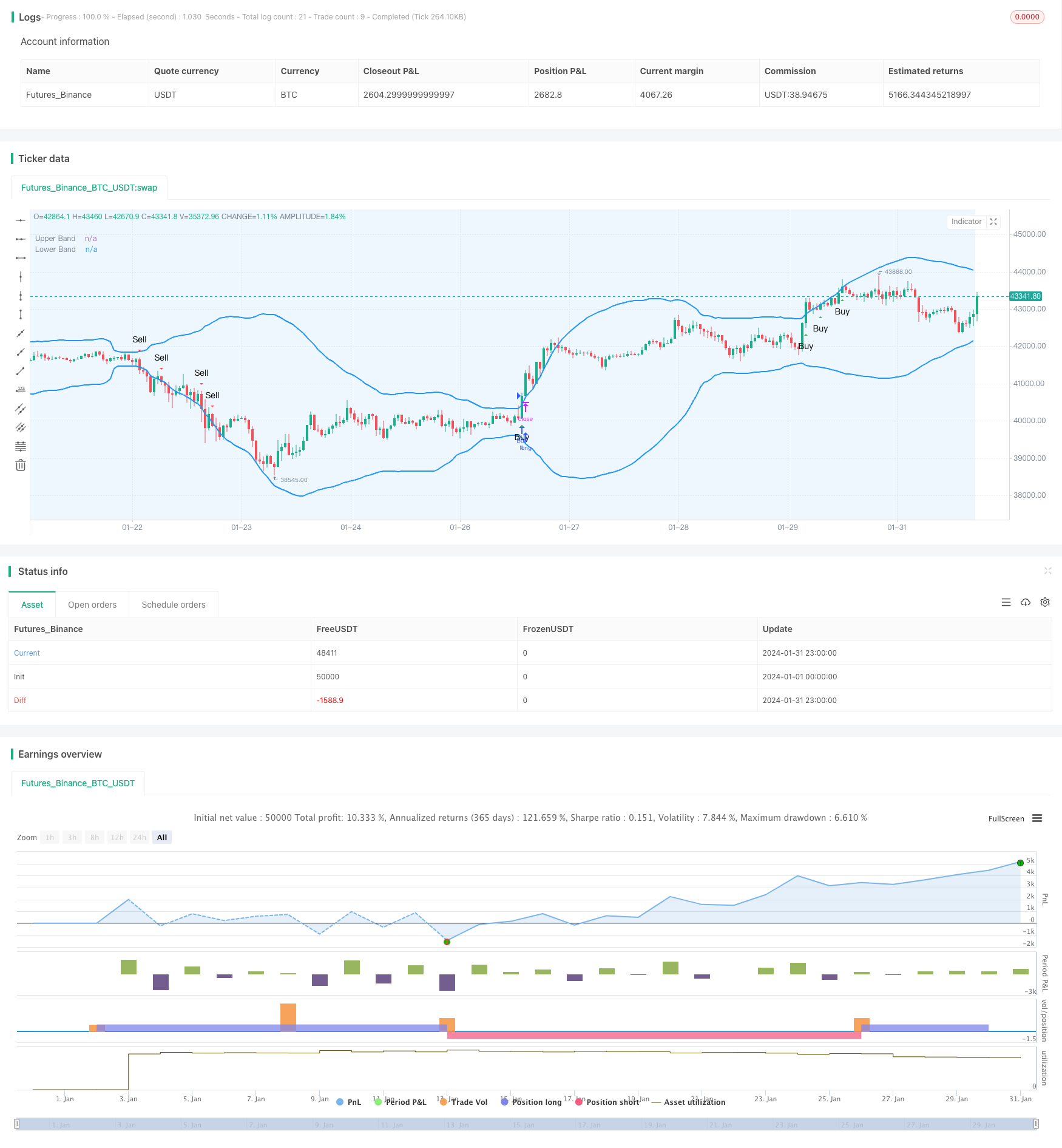Viewport: 1062px width, 1148px height.
Task: Open status table settings gear
Action: [x=1045, y=602]
